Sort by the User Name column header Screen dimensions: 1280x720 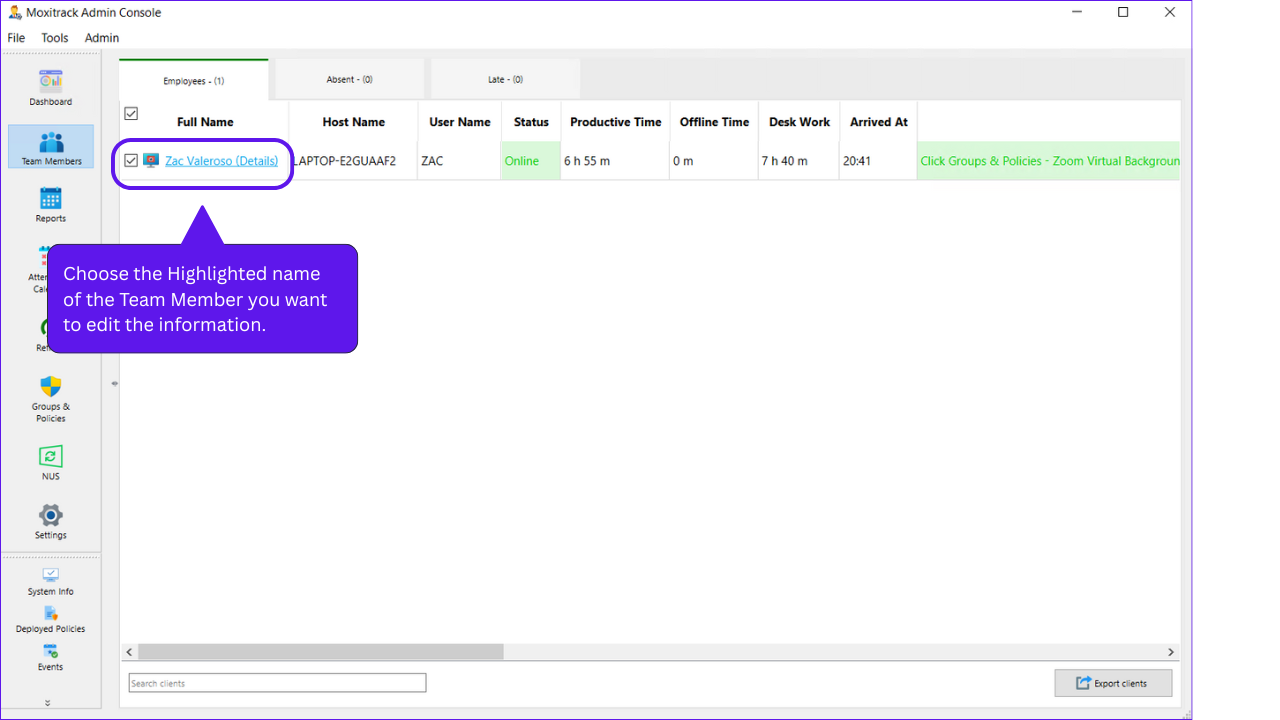[x=460, y=122]
